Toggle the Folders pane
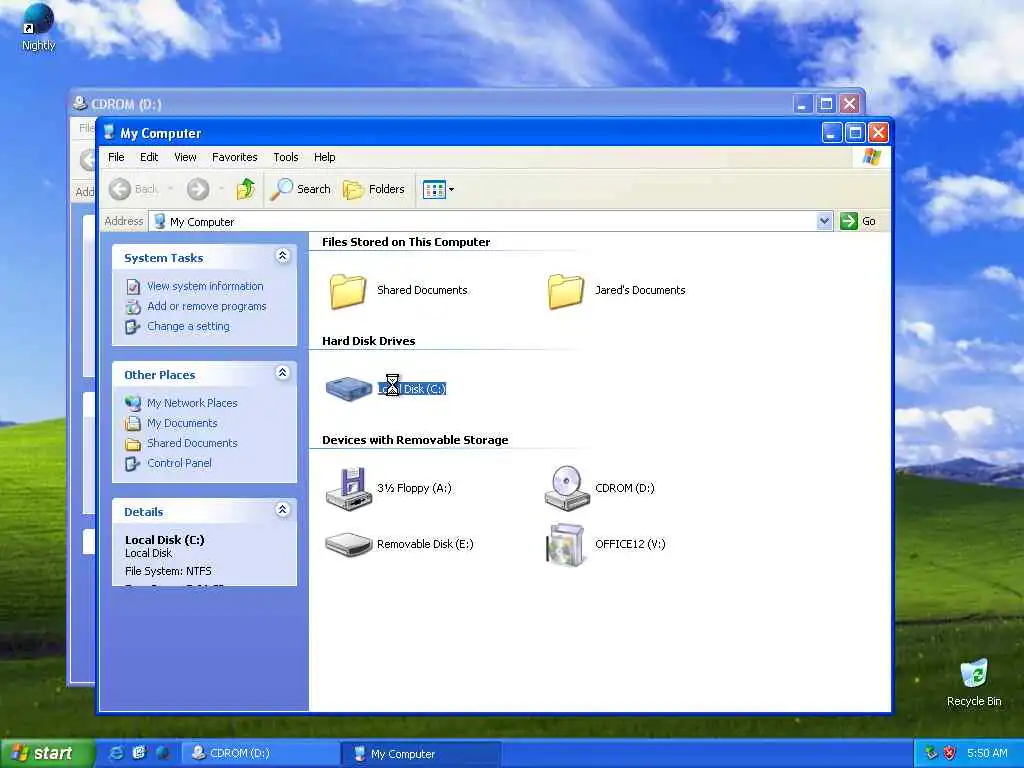 click(374, 189)
